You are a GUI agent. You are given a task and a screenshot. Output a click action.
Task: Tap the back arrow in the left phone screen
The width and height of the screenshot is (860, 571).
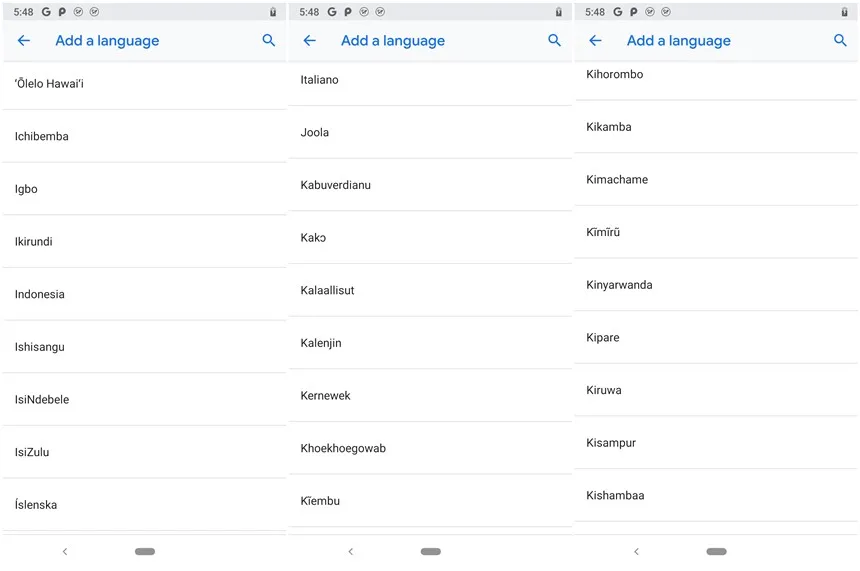(24, 40)
